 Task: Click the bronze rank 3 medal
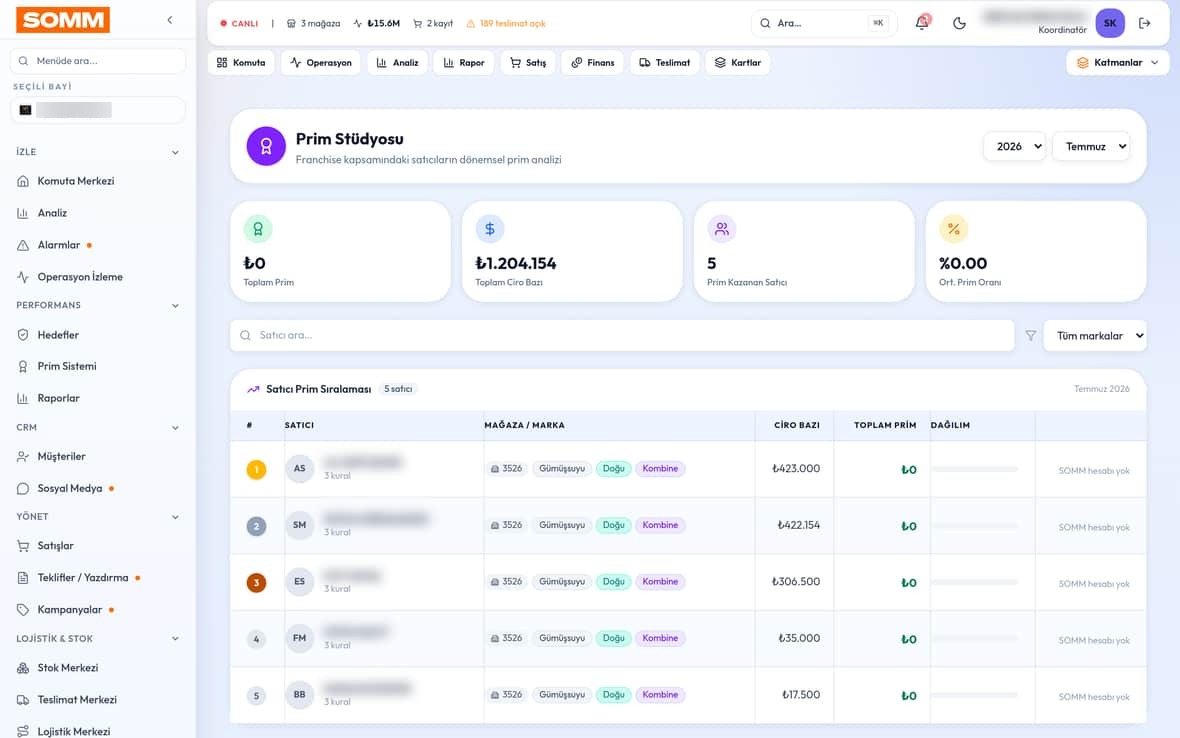256,583
